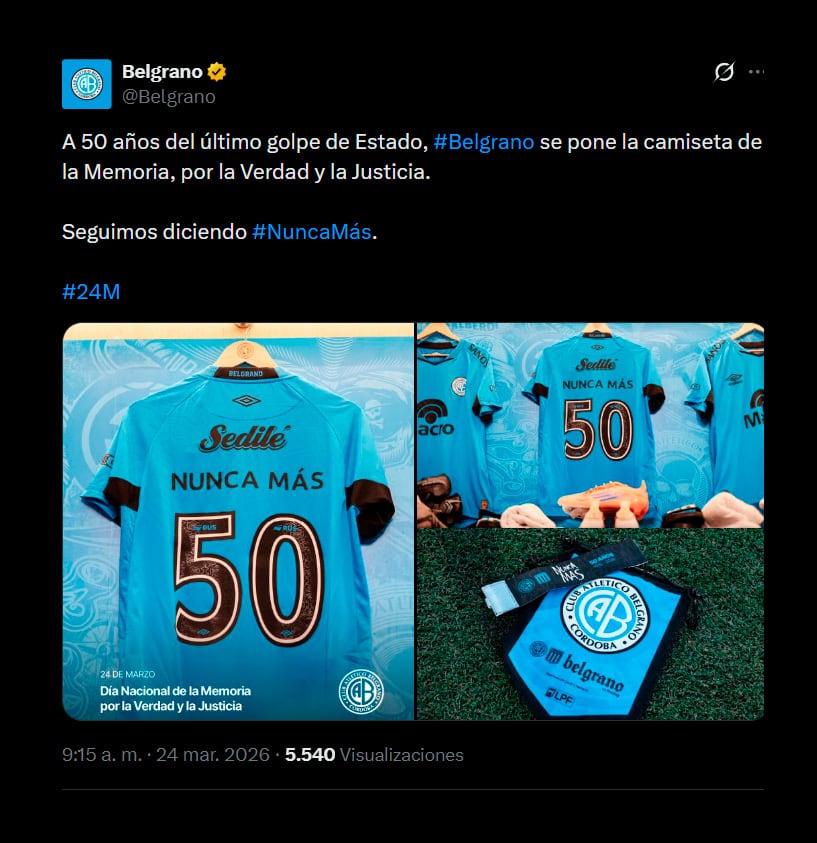Click the gold verified badge
The height and width of the screenshot is (843, 817).
(217, 72)
